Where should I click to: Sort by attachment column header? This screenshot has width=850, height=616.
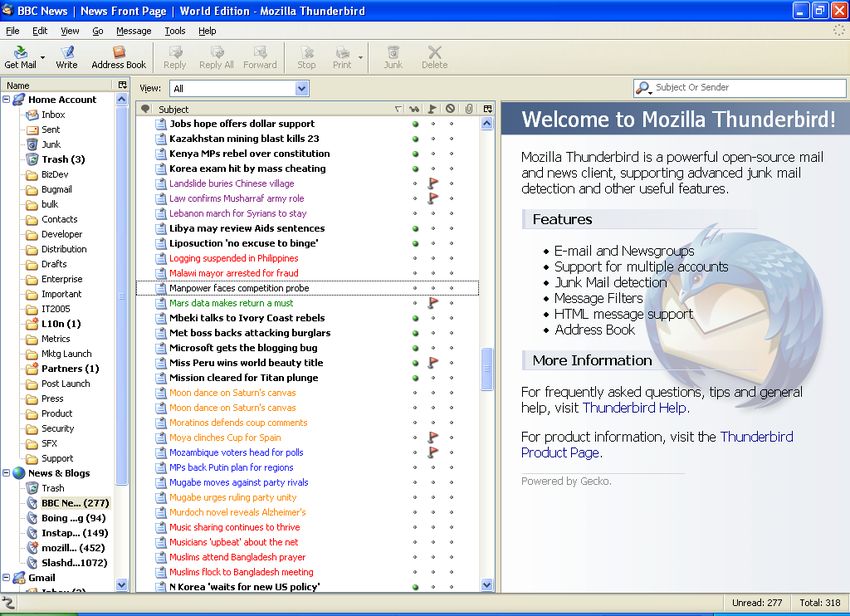[469, 109]
